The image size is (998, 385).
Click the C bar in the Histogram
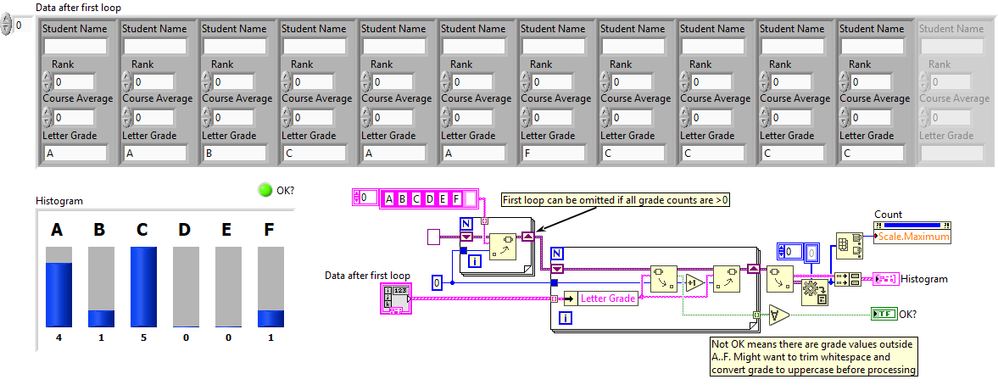(x=143, y=287)
